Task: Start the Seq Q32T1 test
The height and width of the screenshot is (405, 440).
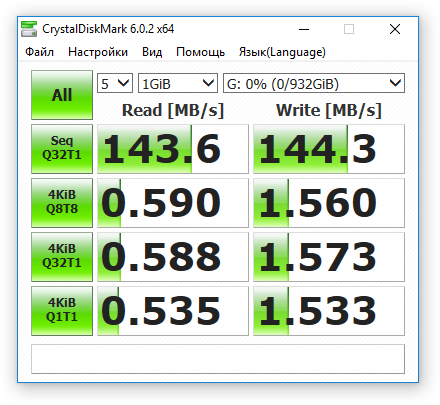Action: coord(62,149)
